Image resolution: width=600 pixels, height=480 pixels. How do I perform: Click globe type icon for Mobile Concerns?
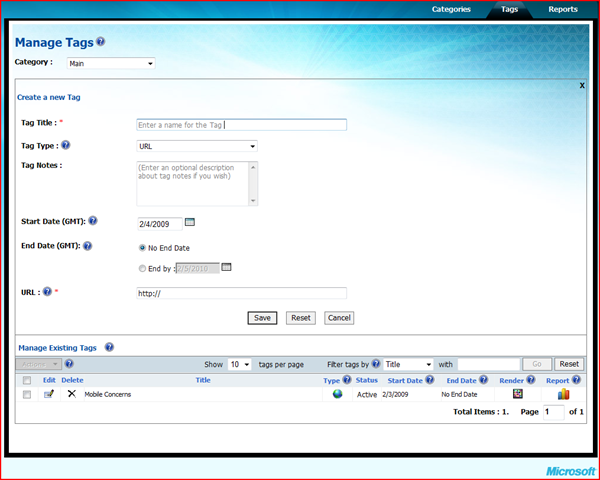pos(338,394)
